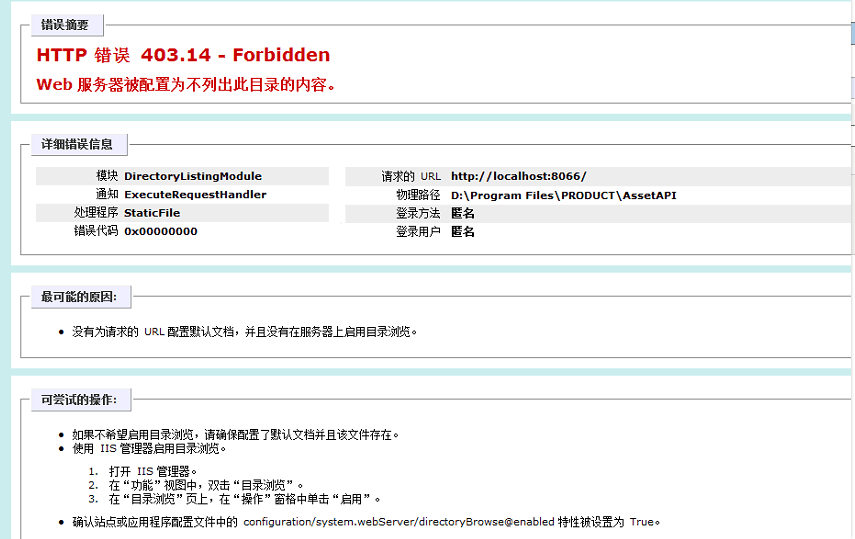This screenshot has width=855, height=539.
Task: Click the 错误摘要 section heading
Action: pyautogui.click(x=66, y=25)
